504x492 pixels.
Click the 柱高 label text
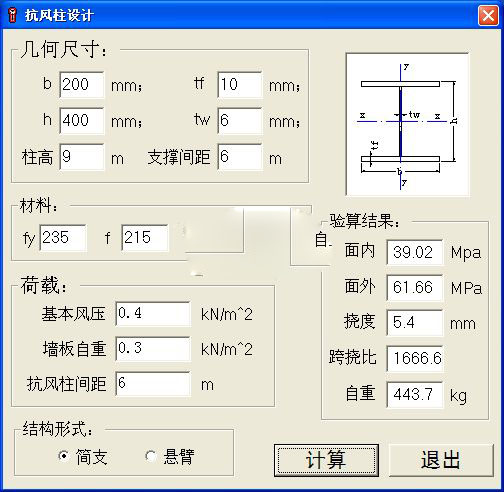[x=37, y=157]
